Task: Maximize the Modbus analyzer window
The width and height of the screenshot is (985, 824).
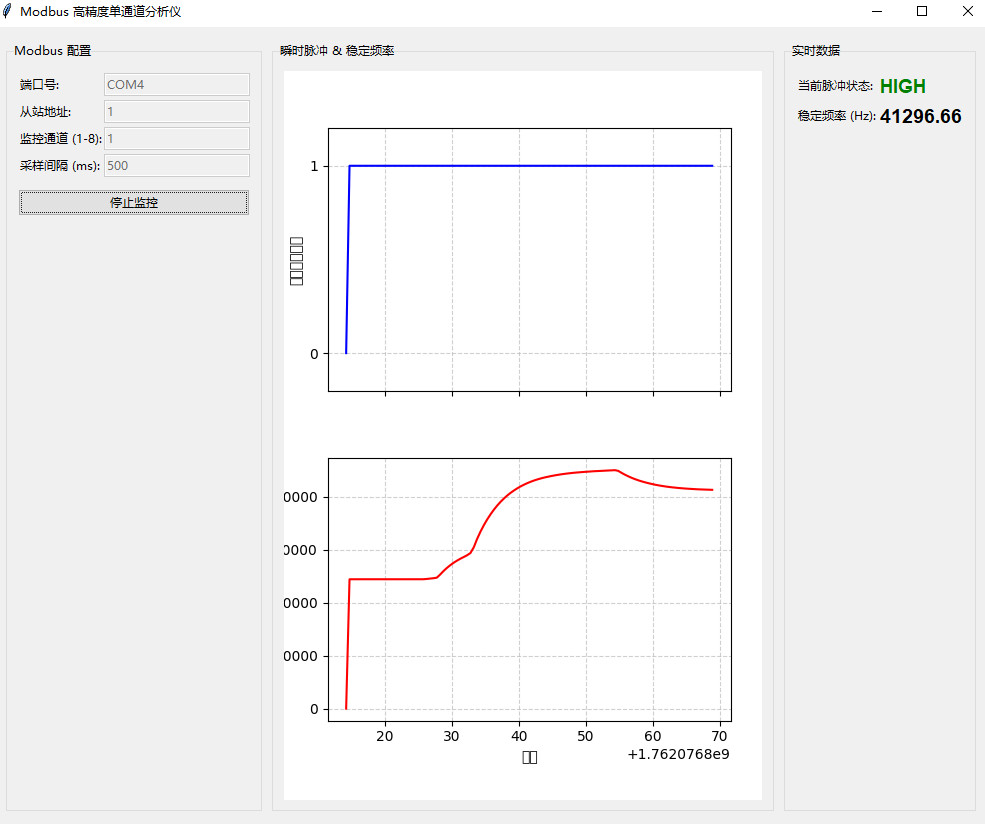Action: (x=922, y=12)
